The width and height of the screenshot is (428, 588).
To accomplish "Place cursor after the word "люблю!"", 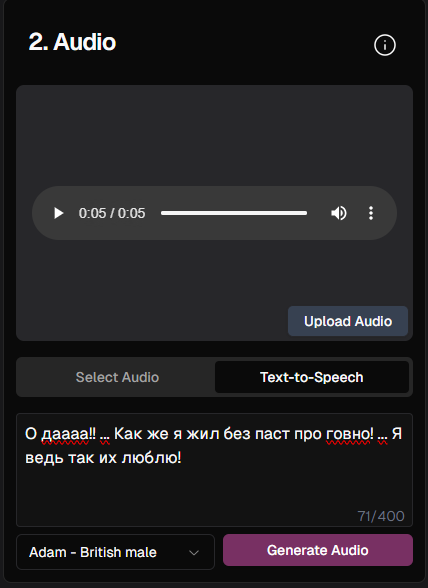I will pyautogui.click(x=182, y=458).
